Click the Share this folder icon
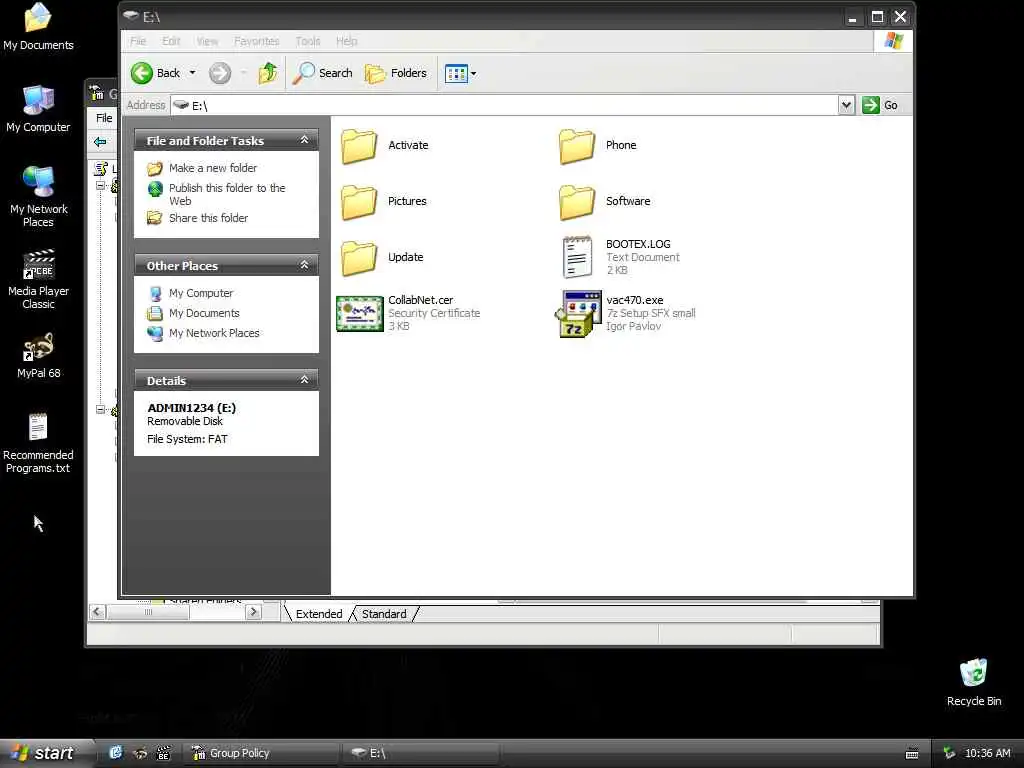The width and height of the screenshot is (1024, 768). tap(155, 217)
